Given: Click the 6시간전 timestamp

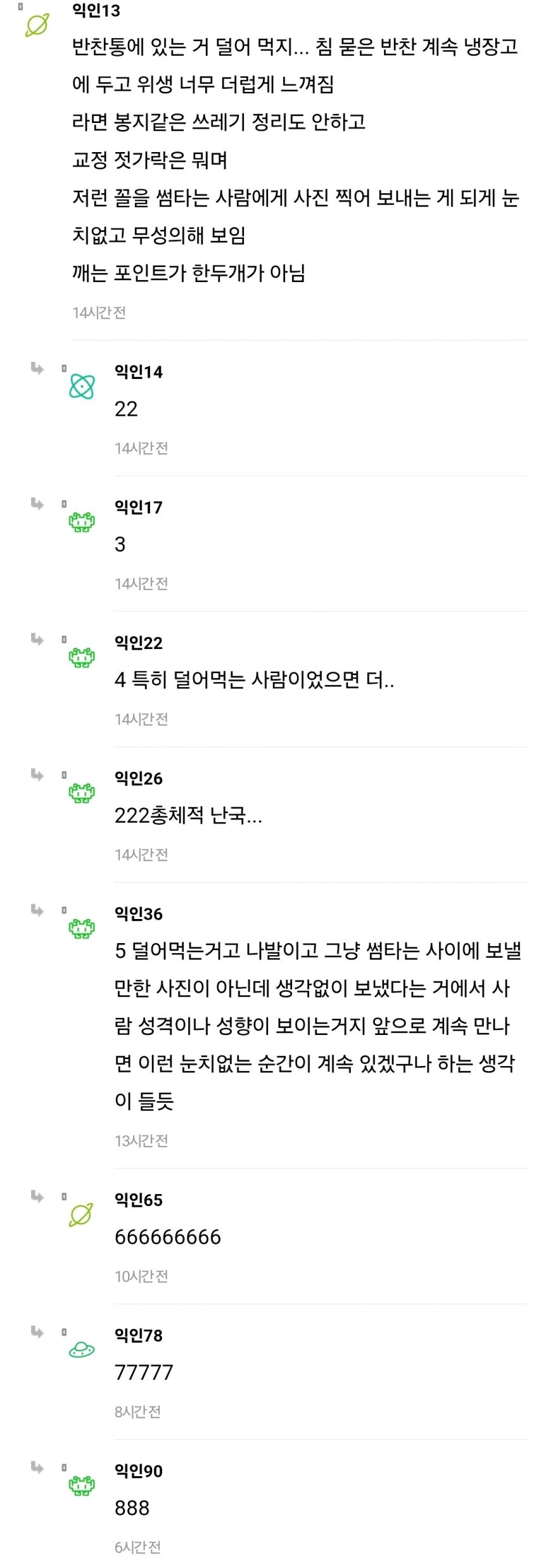Looking at the screenshot, I should pyautogui.click(x=137, y=1547).
